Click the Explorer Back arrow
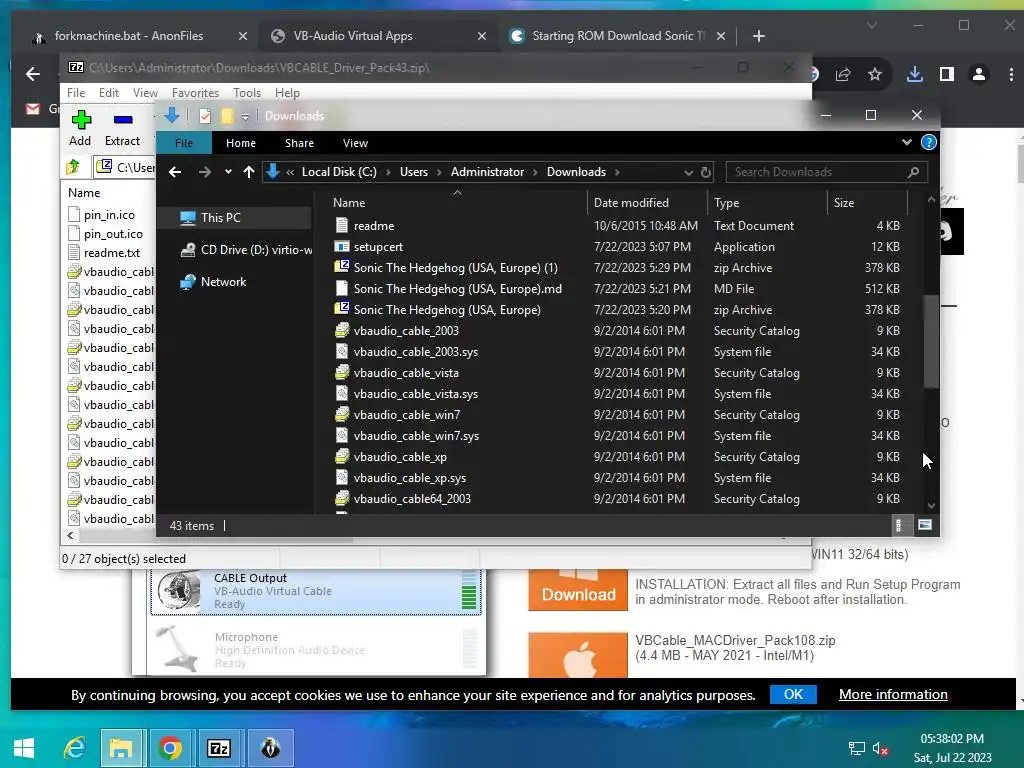1024x768 pixels. click(174, 172)
